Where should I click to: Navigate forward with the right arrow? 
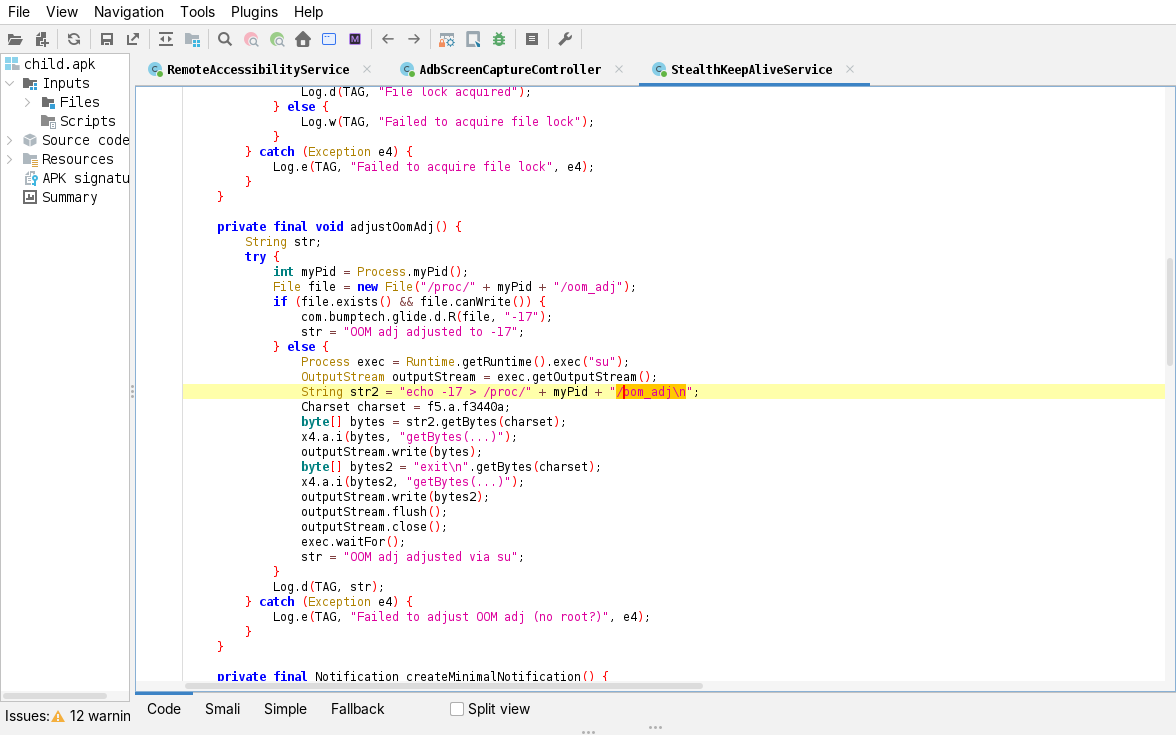coord(414,40)
